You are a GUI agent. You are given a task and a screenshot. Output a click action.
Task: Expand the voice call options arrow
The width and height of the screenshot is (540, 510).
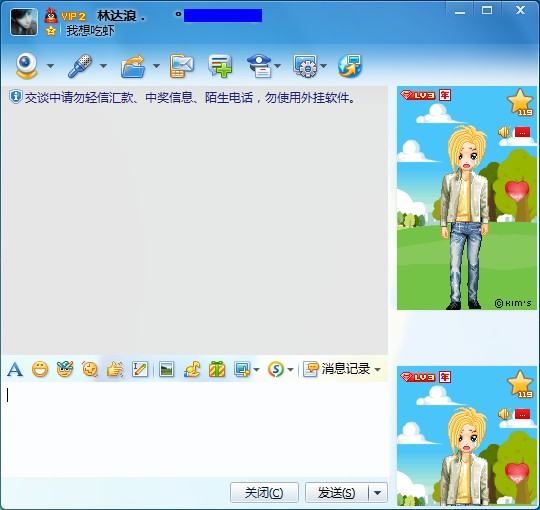pyautogui.click(x=103, y=65)
